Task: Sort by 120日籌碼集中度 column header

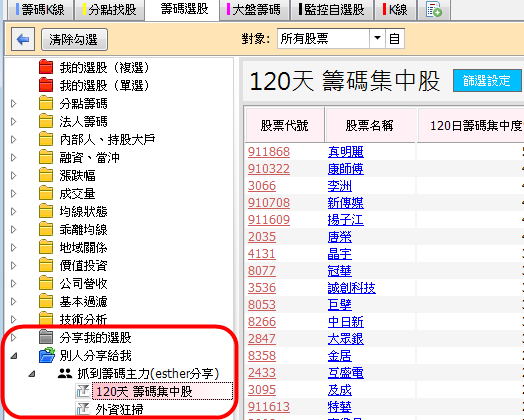Action: point(471,125)
